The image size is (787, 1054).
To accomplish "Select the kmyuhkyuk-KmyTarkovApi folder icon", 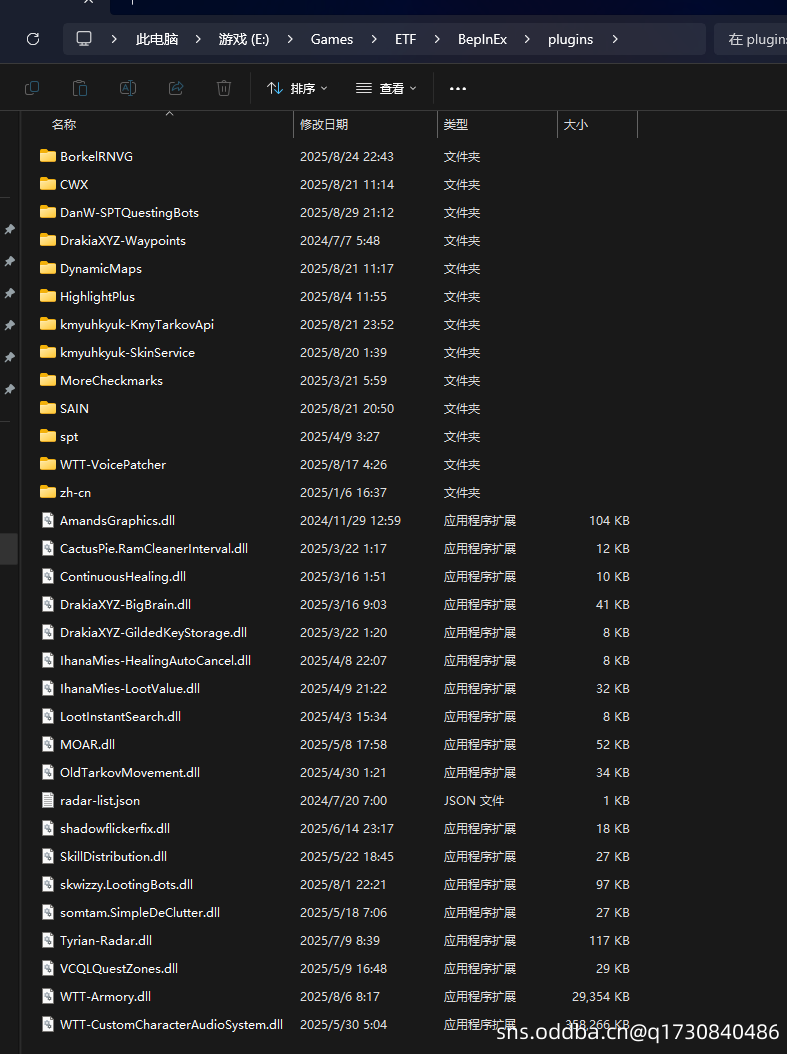I will click(x=48, y=324).
